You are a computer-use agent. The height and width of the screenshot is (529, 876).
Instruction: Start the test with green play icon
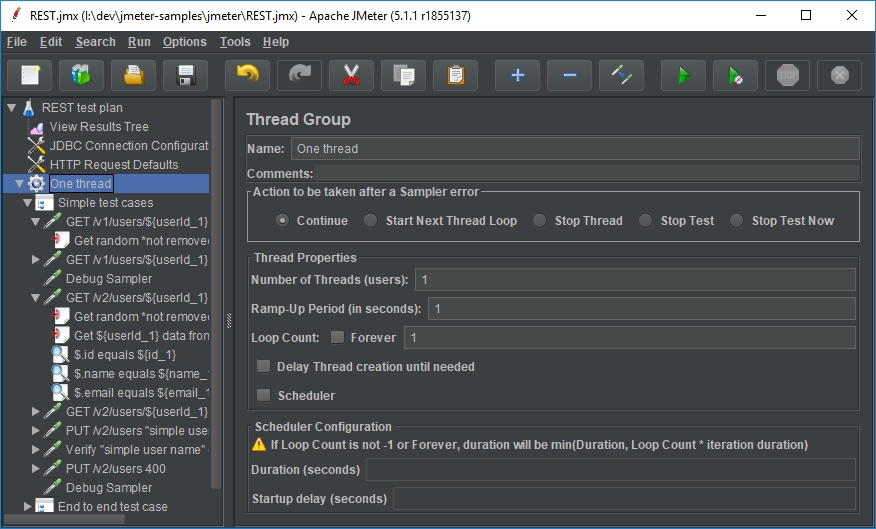click(683, 75)
